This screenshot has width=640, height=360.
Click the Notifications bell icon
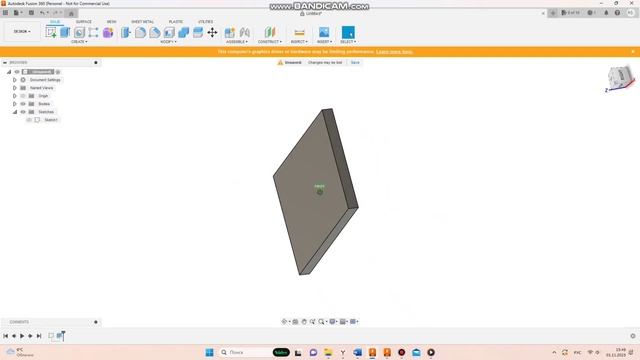click(x=606, y=13)
